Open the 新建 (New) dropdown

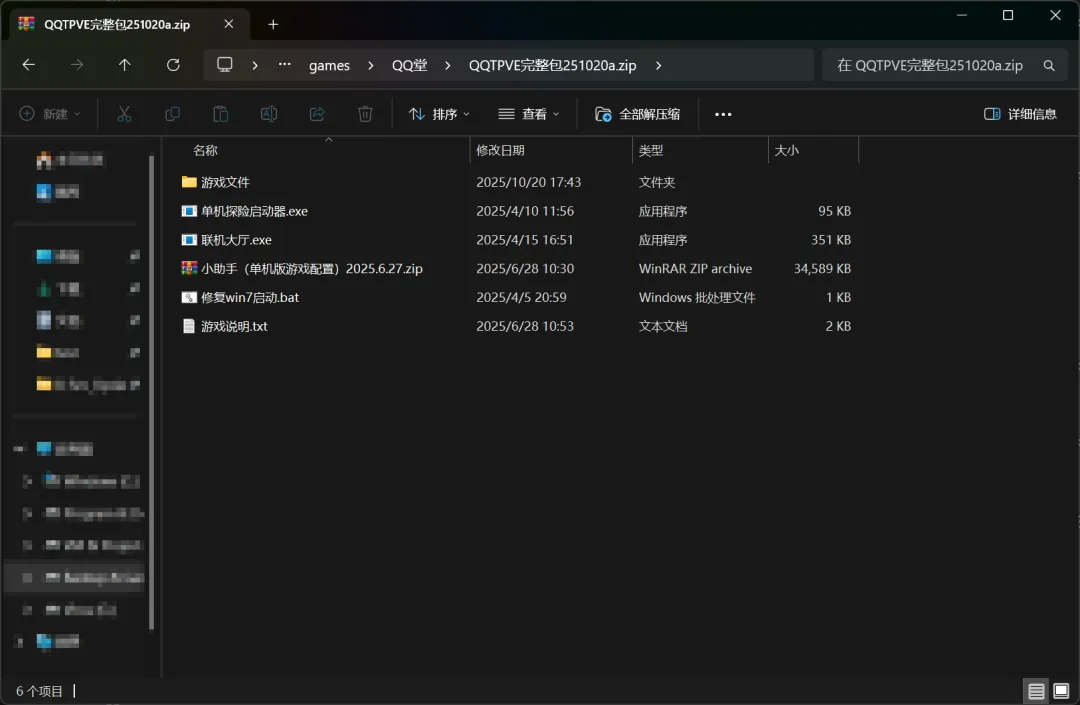[50, 114]
